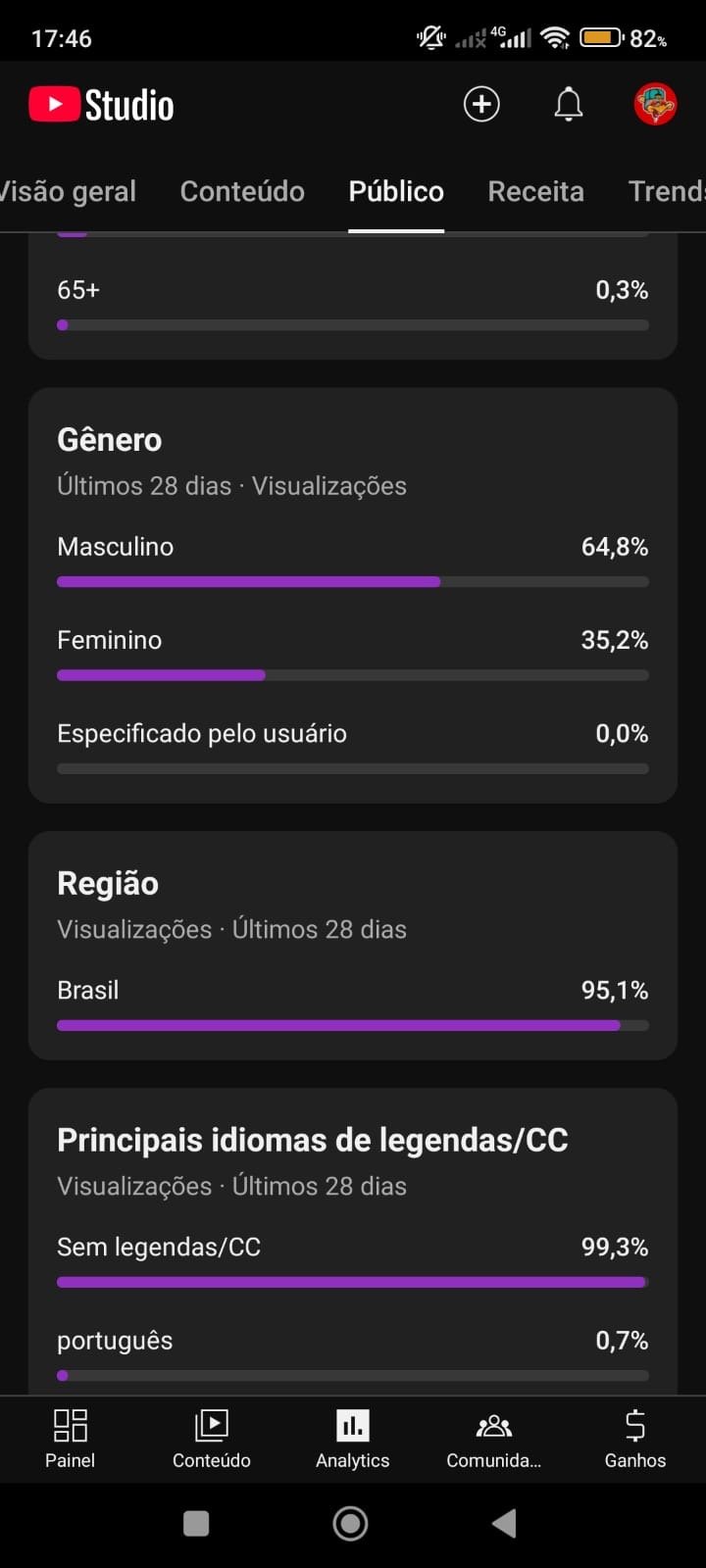Go to Painel dashboard icon
The height and width of the screenshot is (1568, 706).
pyautogui.click(x=71, y=1438)
